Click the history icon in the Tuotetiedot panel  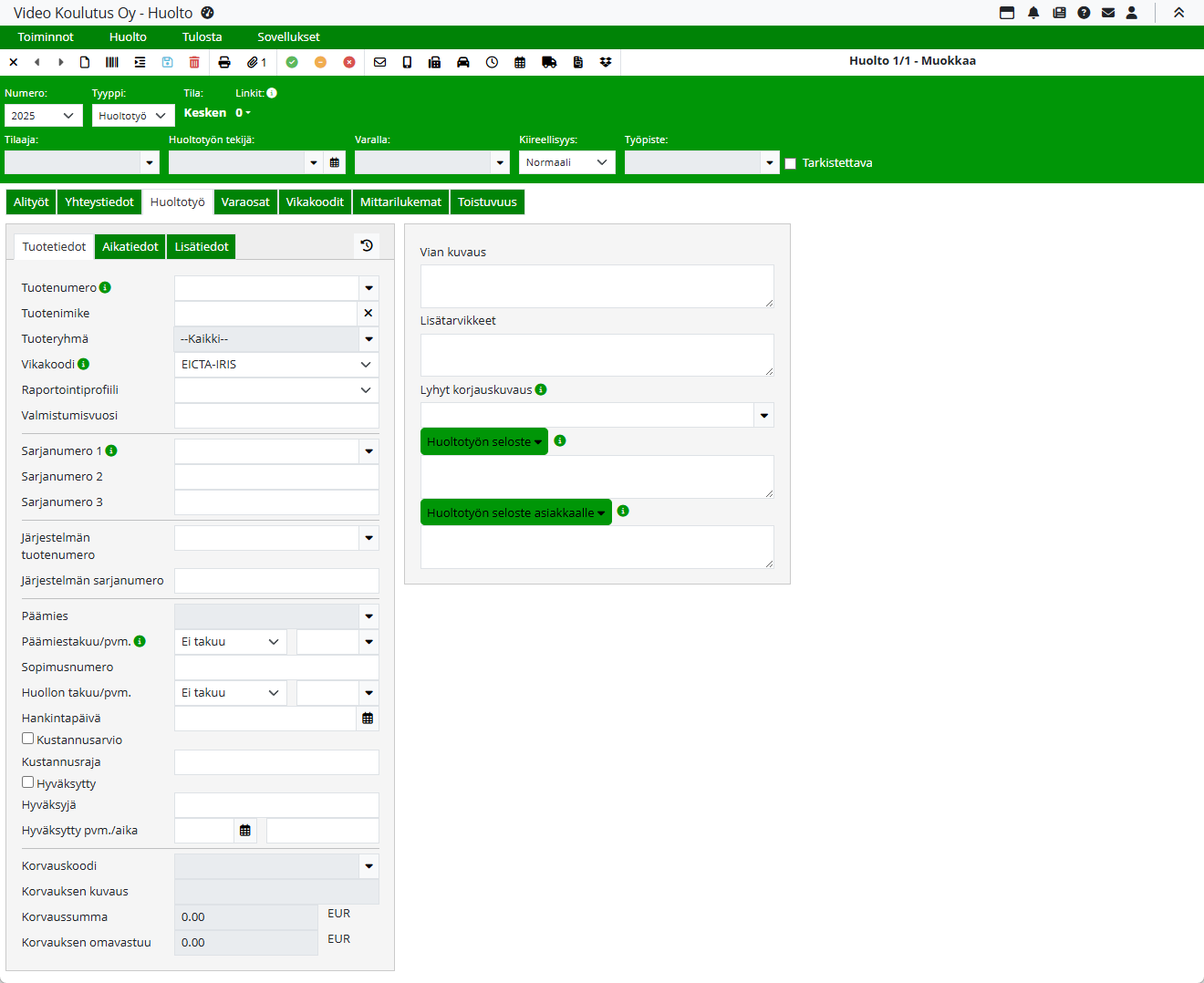[367, 245]
